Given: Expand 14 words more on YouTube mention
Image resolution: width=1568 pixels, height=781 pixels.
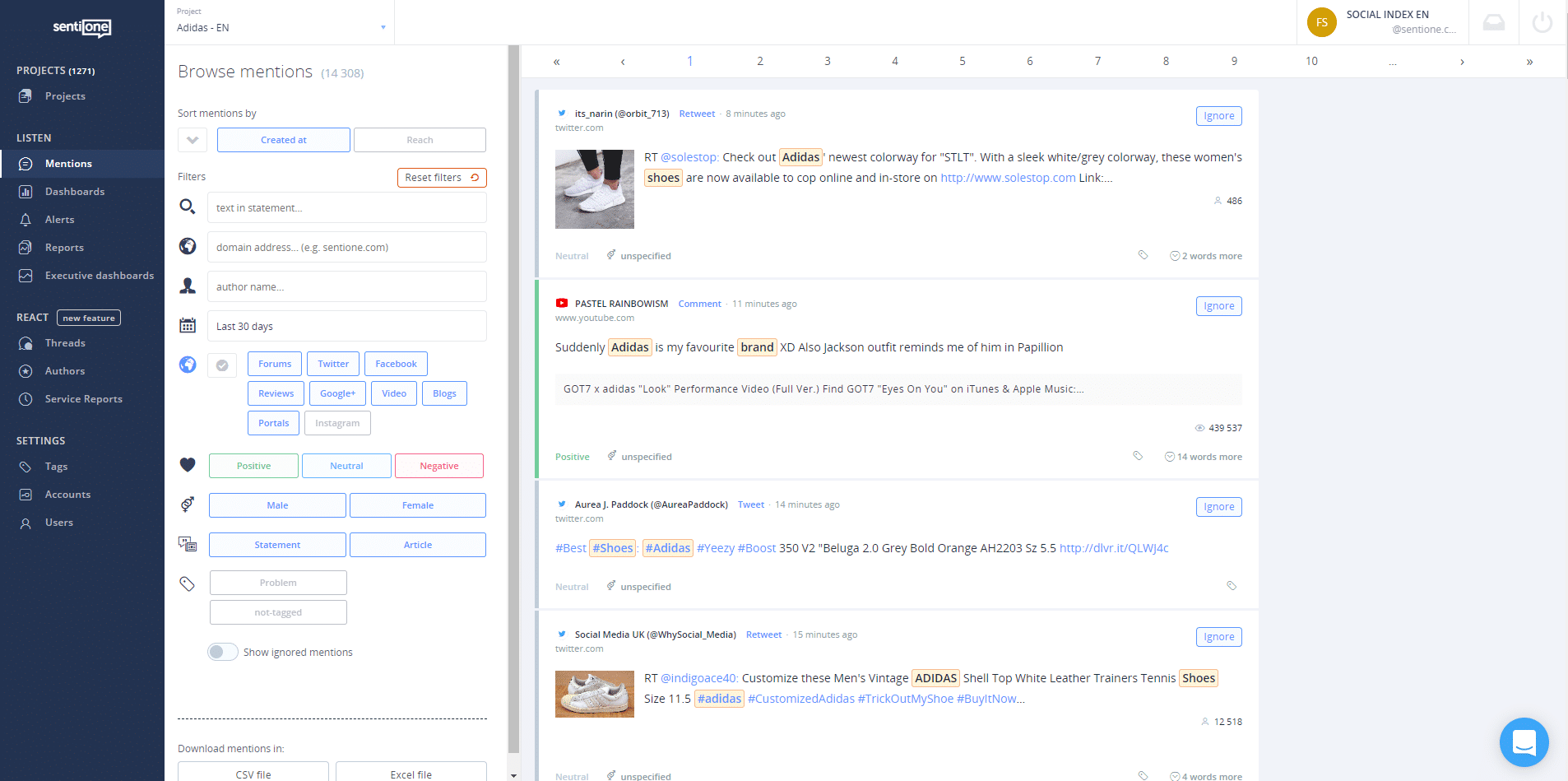Looking at the screenshot, I should [1204, 457].
